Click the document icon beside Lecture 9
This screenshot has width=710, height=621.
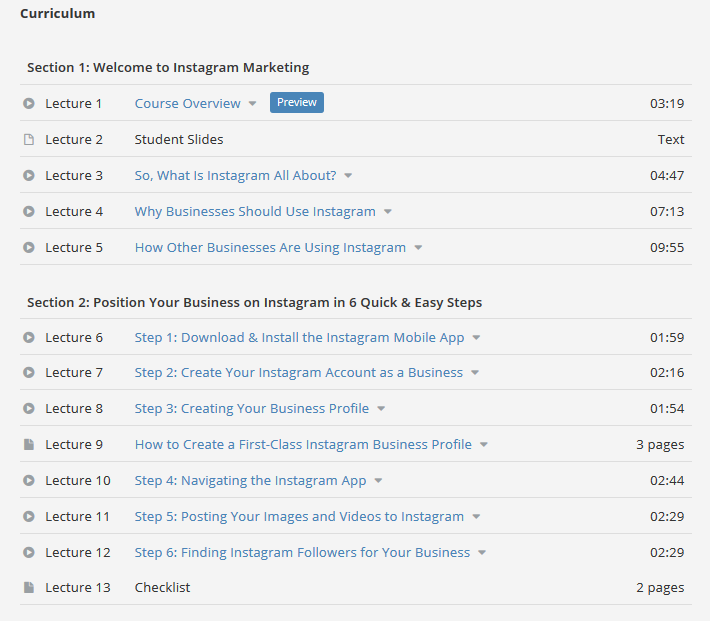click(29, 444)
